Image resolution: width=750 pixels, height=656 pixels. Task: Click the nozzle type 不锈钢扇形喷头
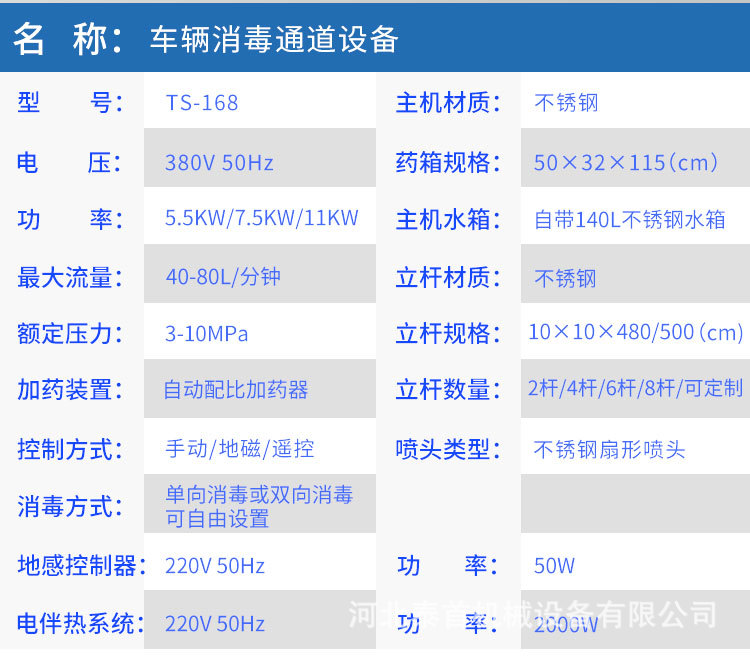[x=609, y=449]
